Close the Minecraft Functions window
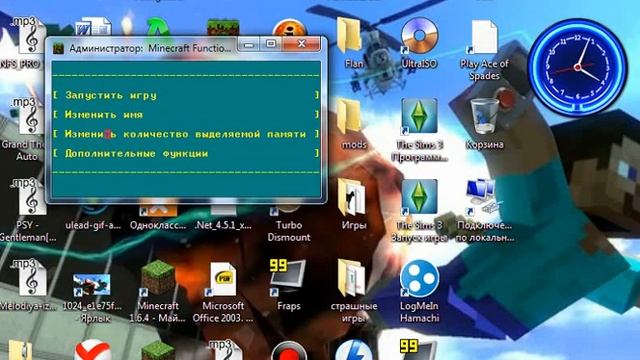The height and width of the screenshot is (360, 640). click(301, 44)
